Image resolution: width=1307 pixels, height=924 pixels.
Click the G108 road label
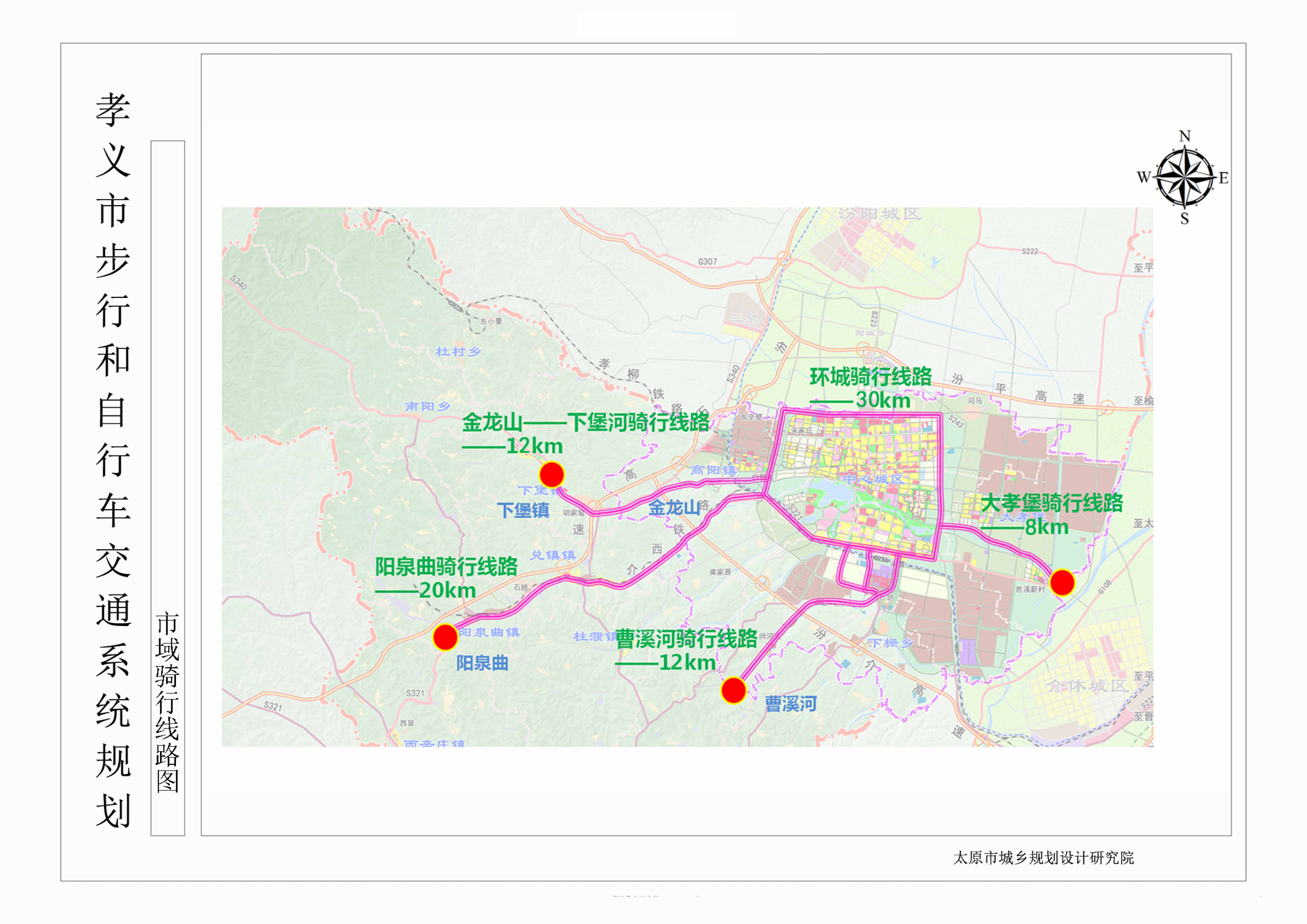click(x=1105, y=587)
